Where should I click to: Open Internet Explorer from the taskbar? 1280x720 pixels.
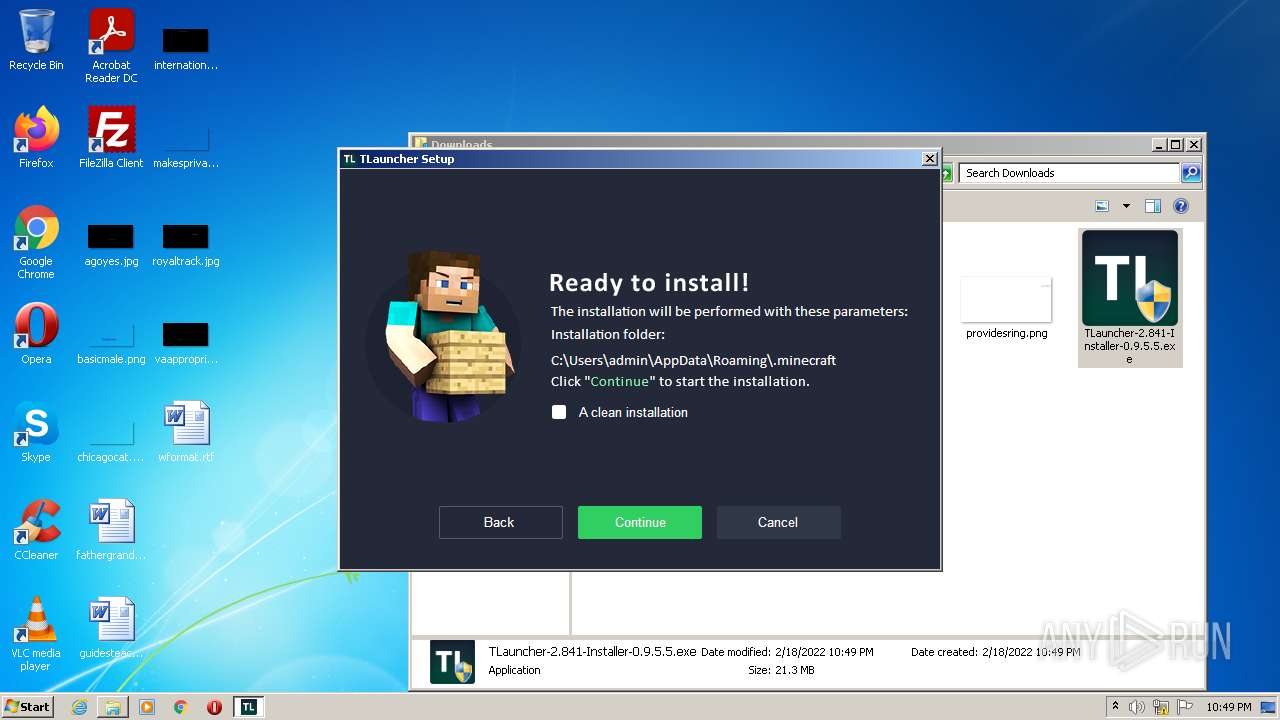[79, 707]
